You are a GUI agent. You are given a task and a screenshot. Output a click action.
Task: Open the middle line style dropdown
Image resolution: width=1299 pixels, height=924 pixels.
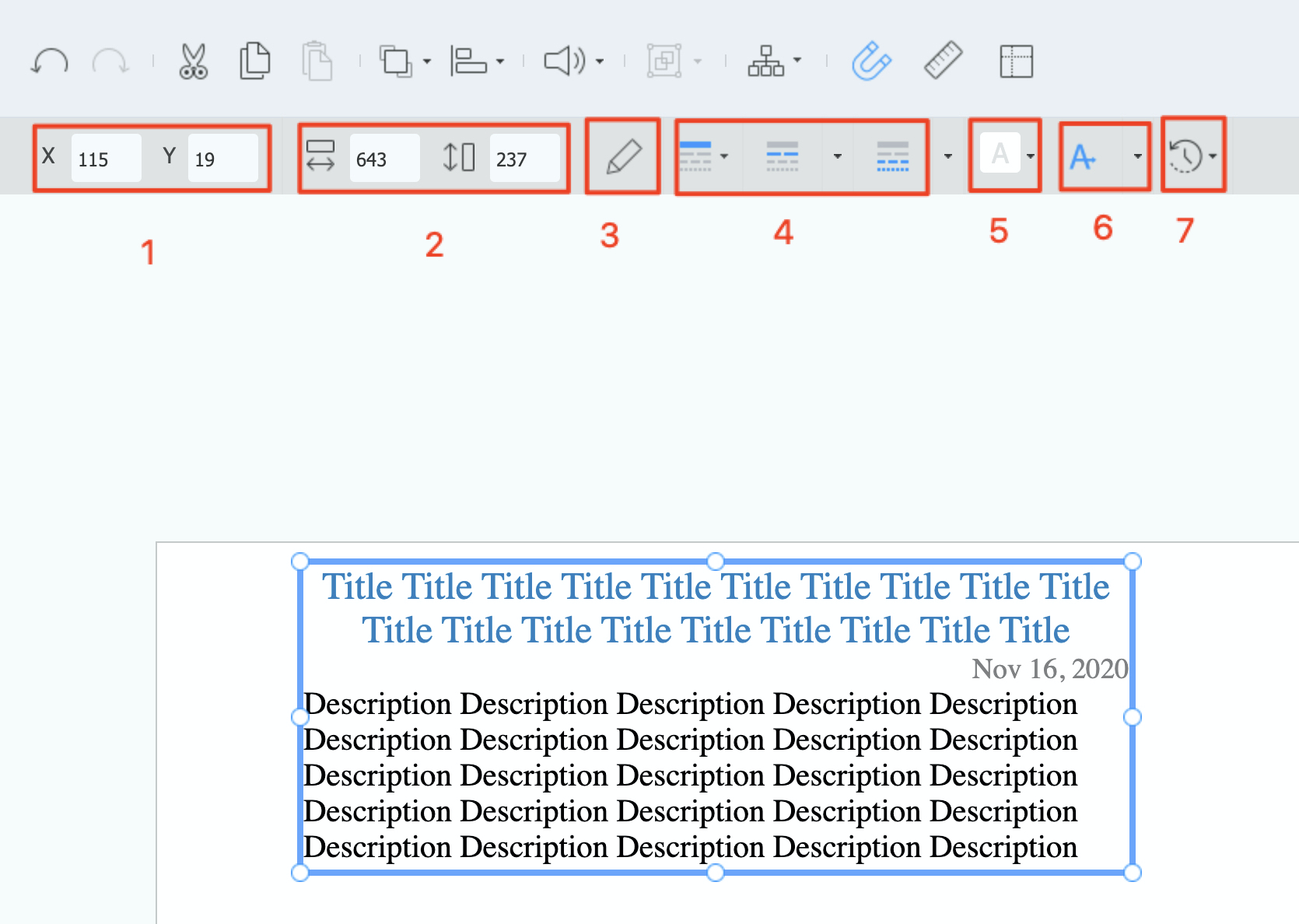838,156
